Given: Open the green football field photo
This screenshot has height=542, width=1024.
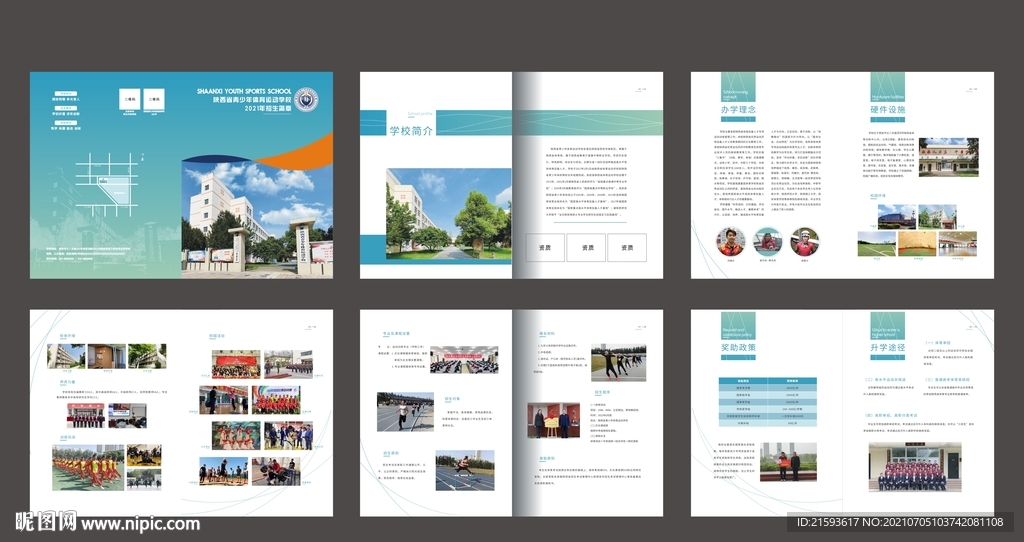Looking at the screenshot, I should click(x=876, y=244).
